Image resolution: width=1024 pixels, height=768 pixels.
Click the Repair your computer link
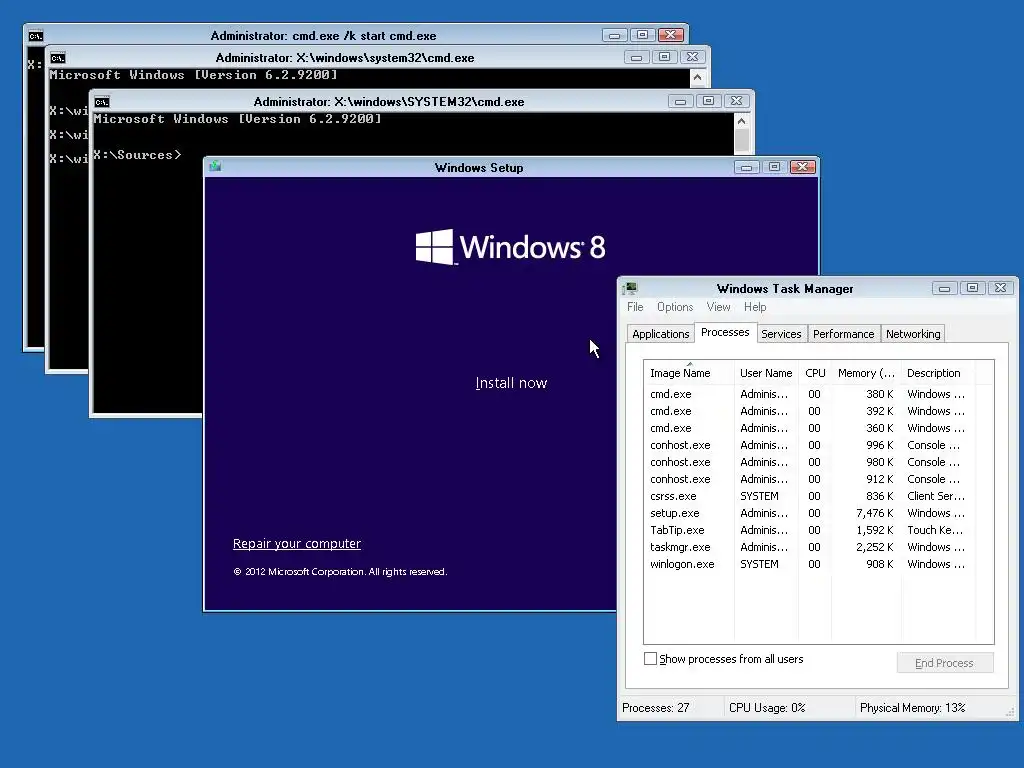pos(296,543)
